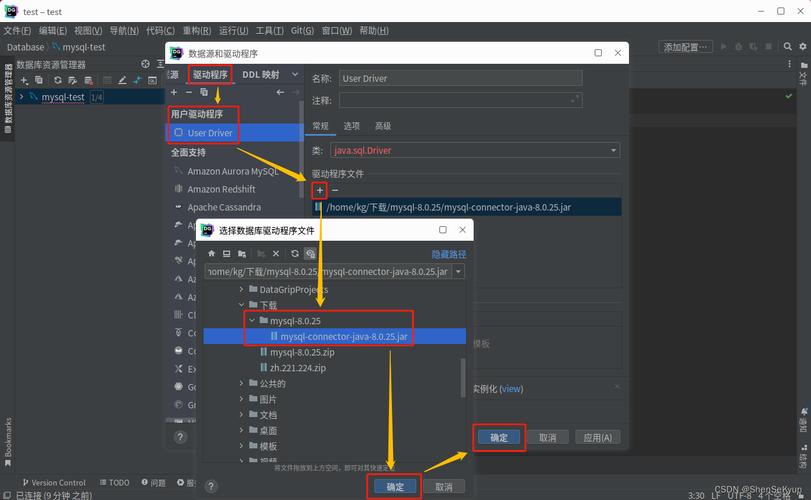The image size is (811, 500).
Task: Click duplicate driver icon in drivers list toolbar
Action: click(x=204, y=92)
